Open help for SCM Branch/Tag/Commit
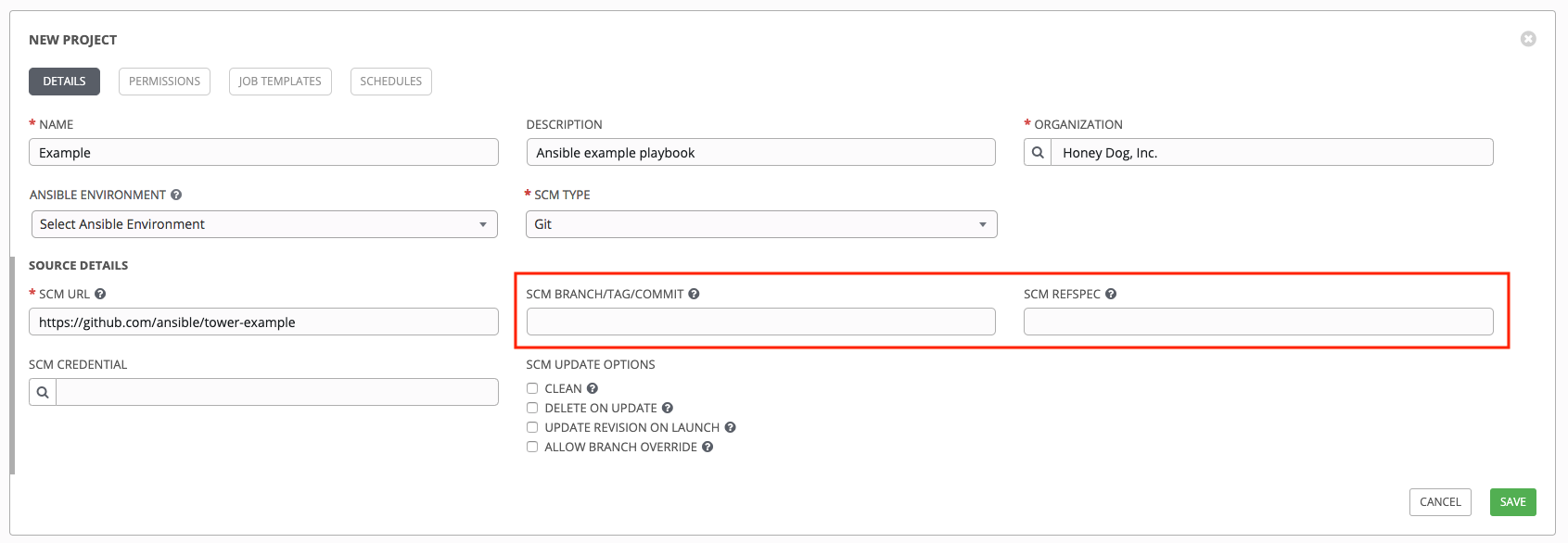This screenshot has height=543, width=1568. click(694, 294)
